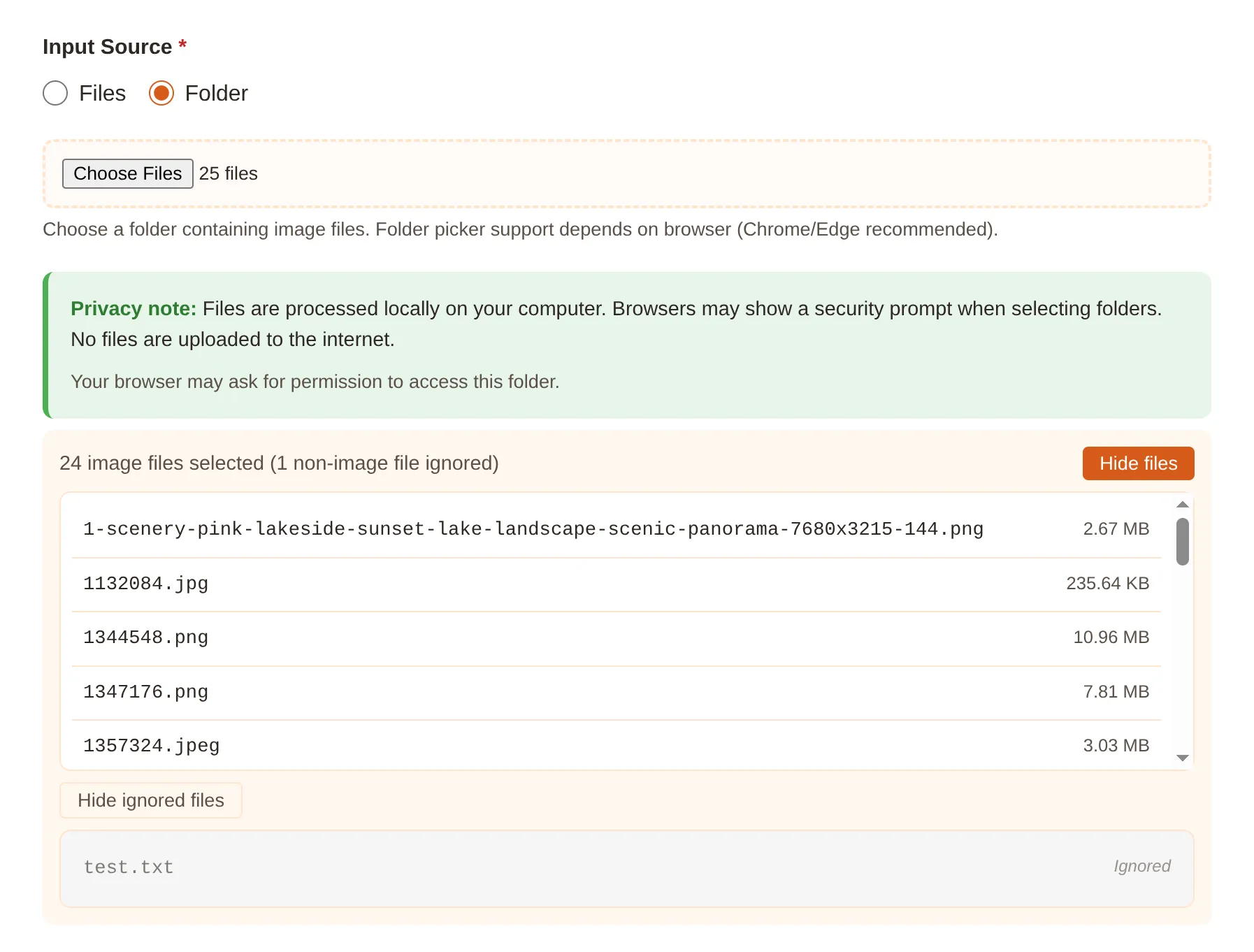Image resolution: width=1254 pixels, height=952 pixels.
Task: Select the Folder radio button
Action: point(161,93)
